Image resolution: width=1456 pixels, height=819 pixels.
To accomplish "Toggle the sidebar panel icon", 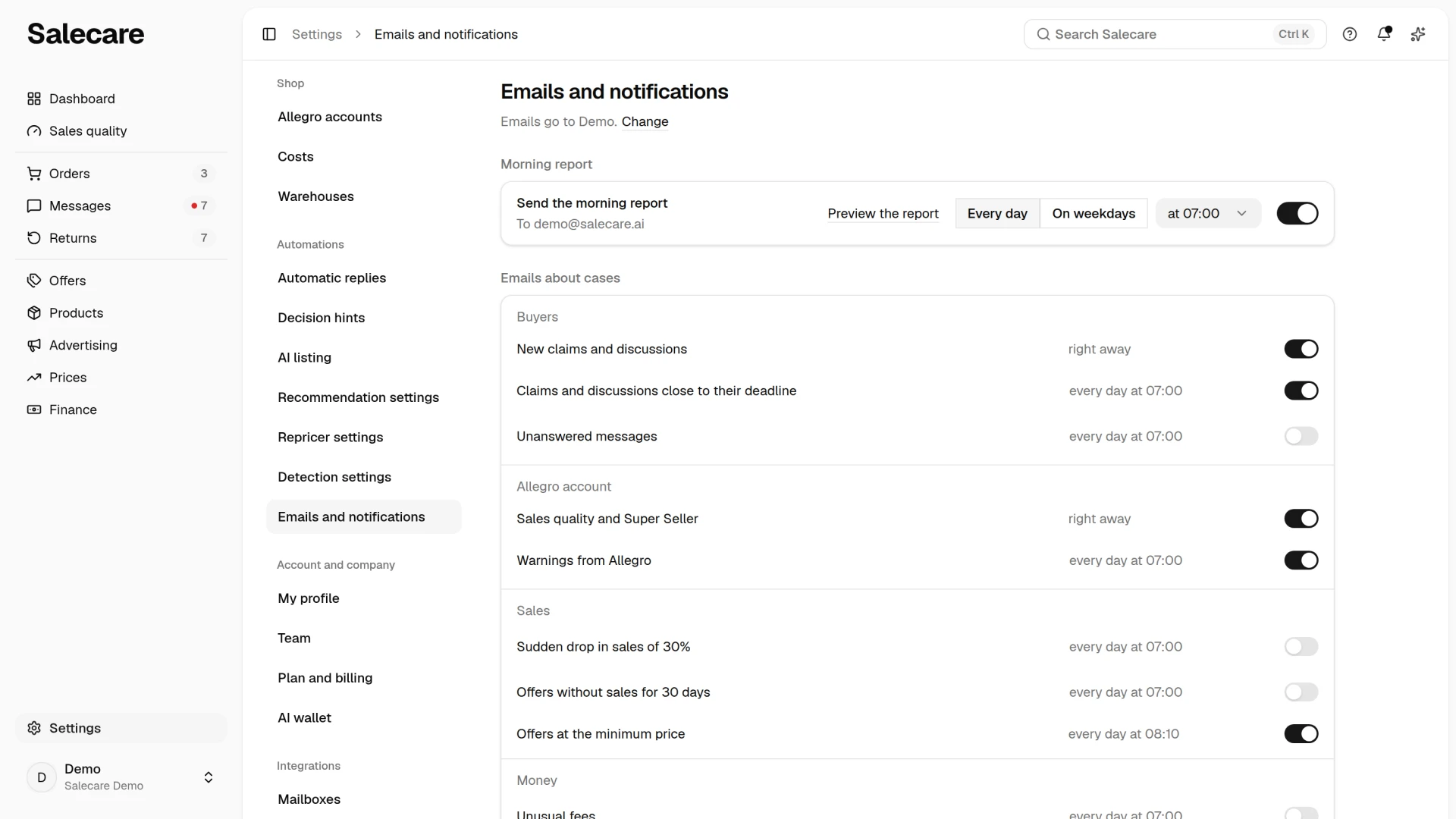I will [x=269, y=34].
